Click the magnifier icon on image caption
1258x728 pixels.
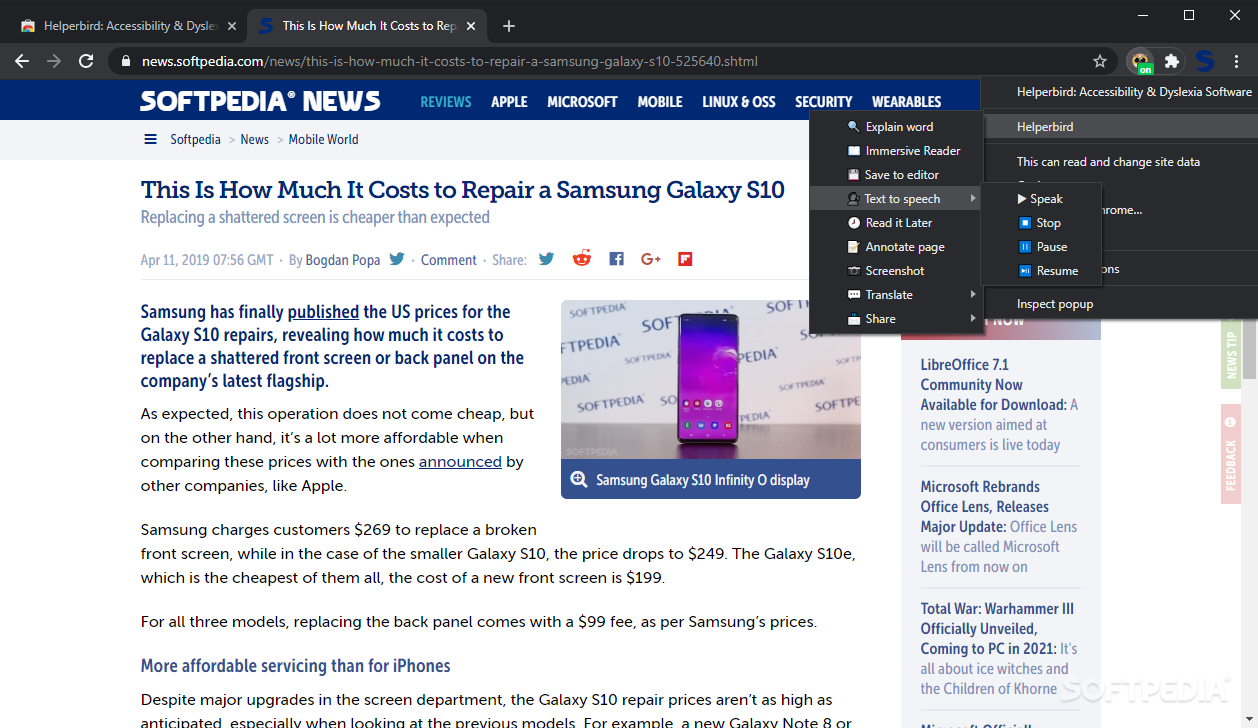click(x=578, y=479)
